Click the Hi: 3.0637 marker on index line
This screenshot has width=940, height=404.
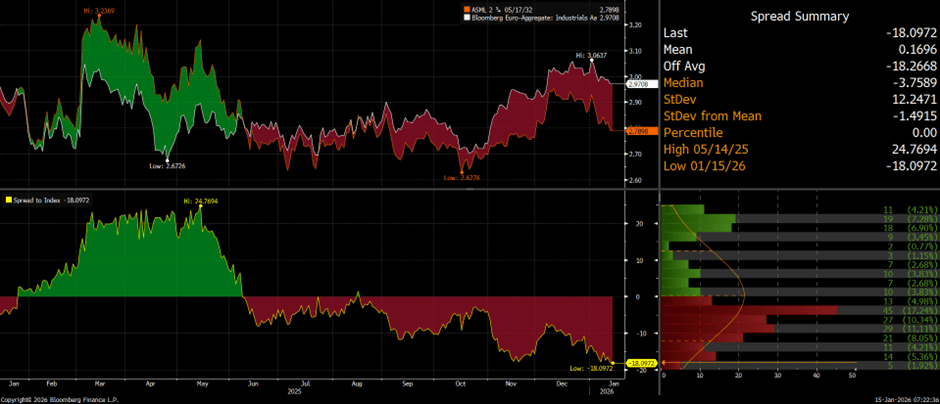(x=591, y=54)
